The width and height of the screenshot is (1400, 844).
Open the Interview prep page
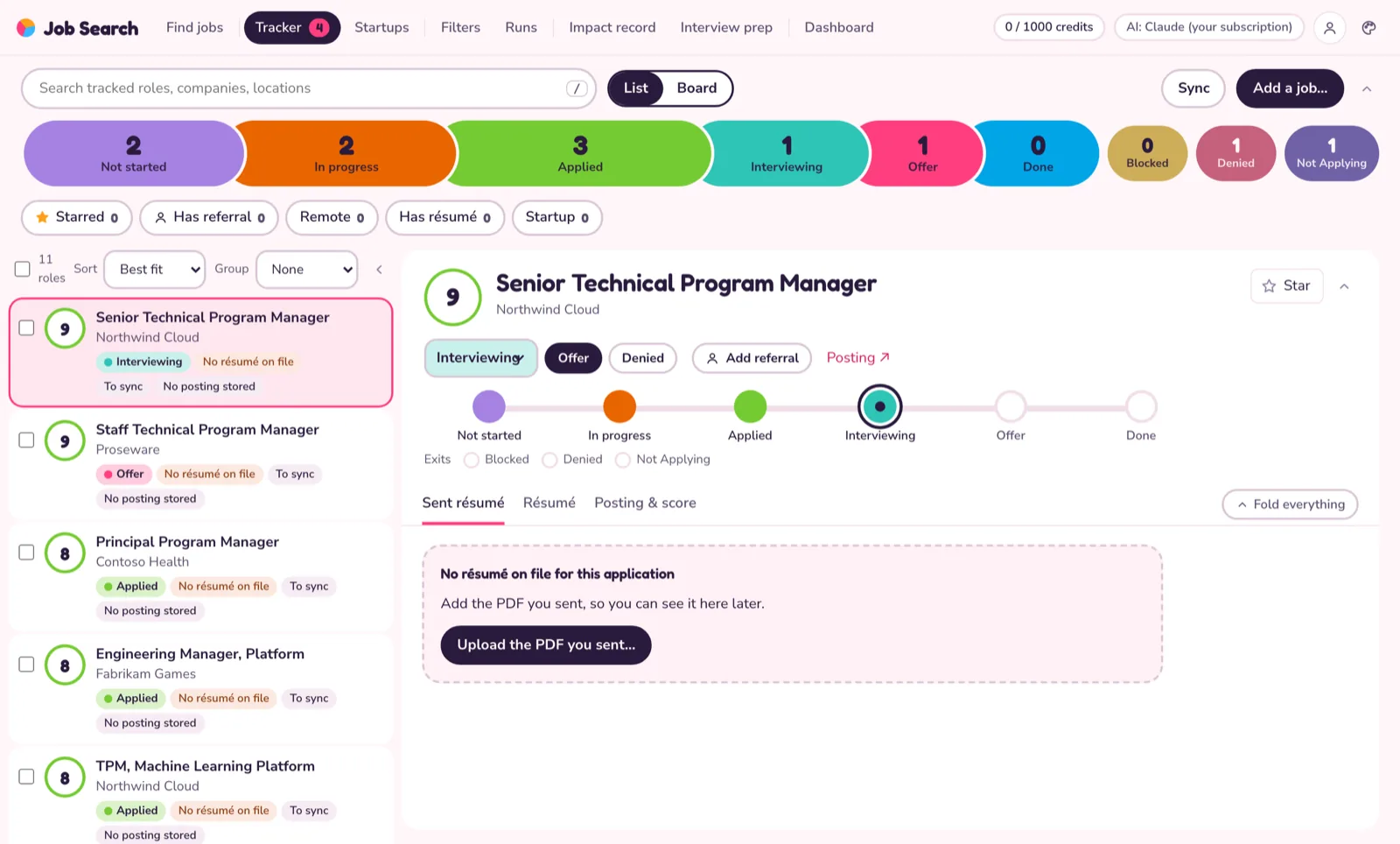pos(726,28)
